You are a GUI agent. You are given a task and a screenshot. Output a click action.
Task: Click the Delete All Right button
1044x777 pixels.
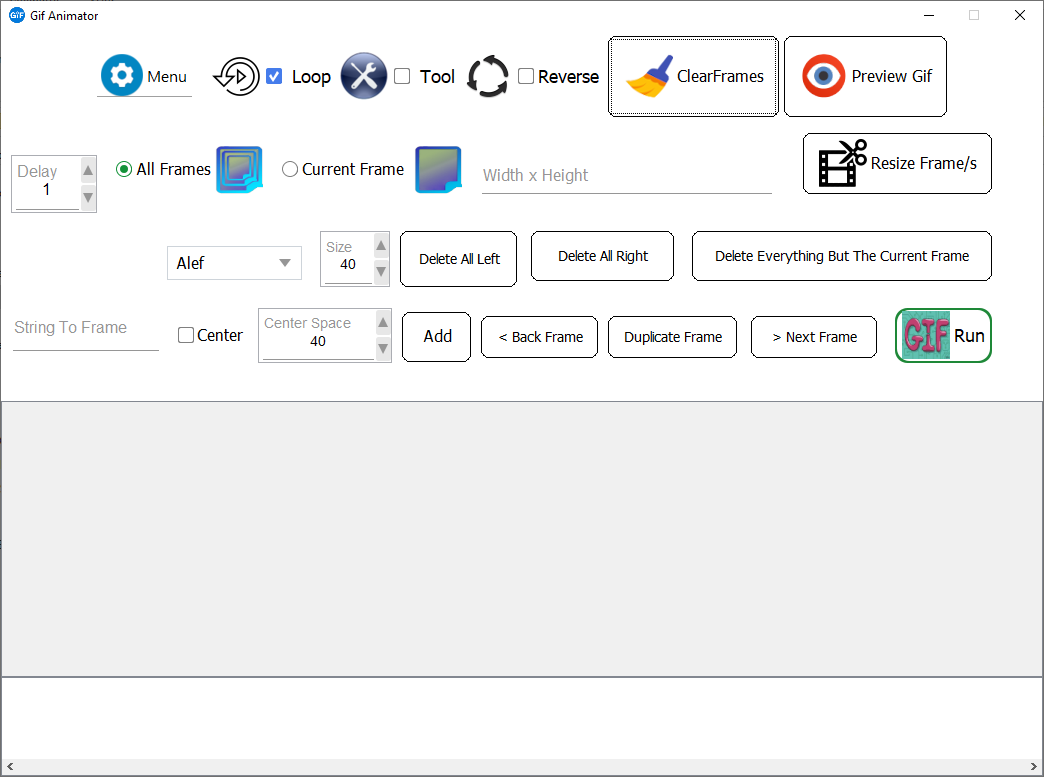[x=602, y=256]
